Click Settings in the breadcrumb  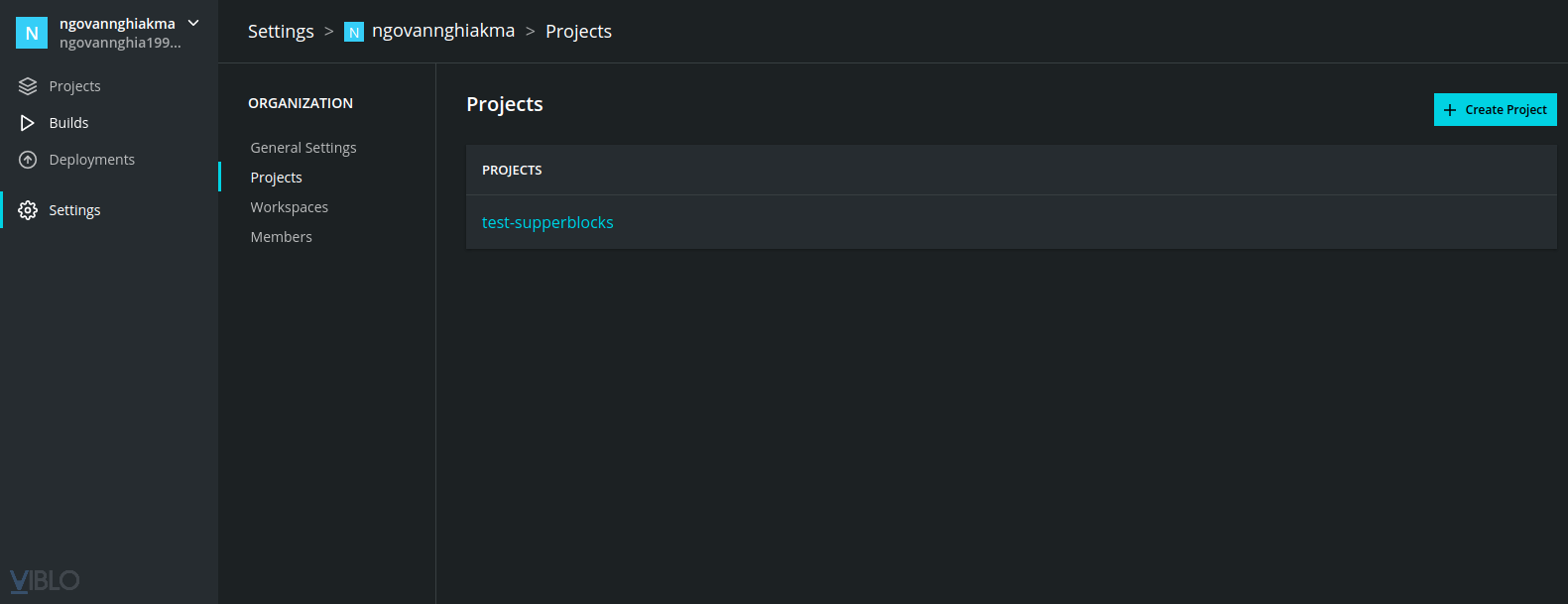click(281, 32)
